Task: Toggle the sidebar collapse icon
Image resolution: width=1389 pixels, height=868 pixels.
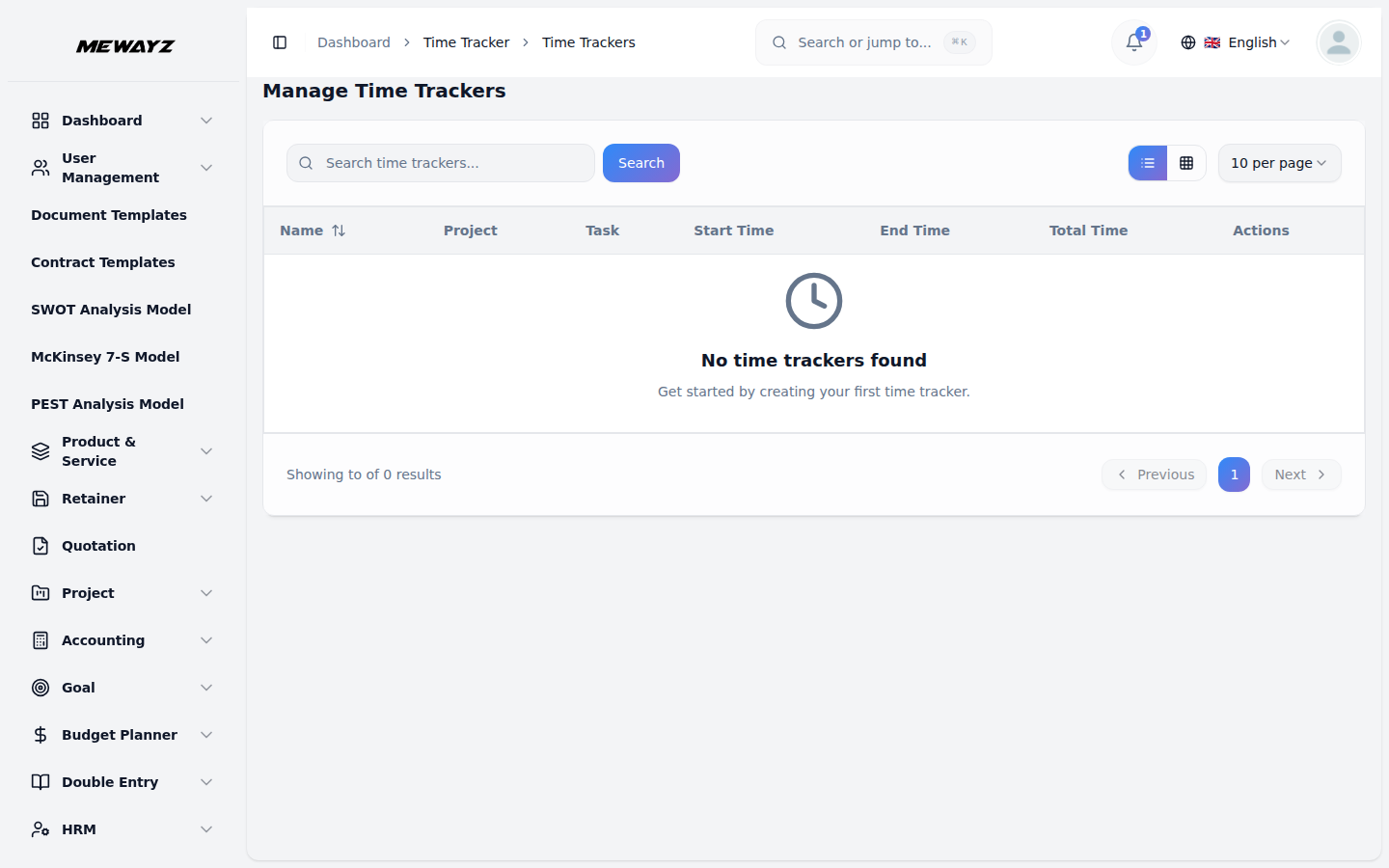Action: pyautogui.click(x=280, y=42)
